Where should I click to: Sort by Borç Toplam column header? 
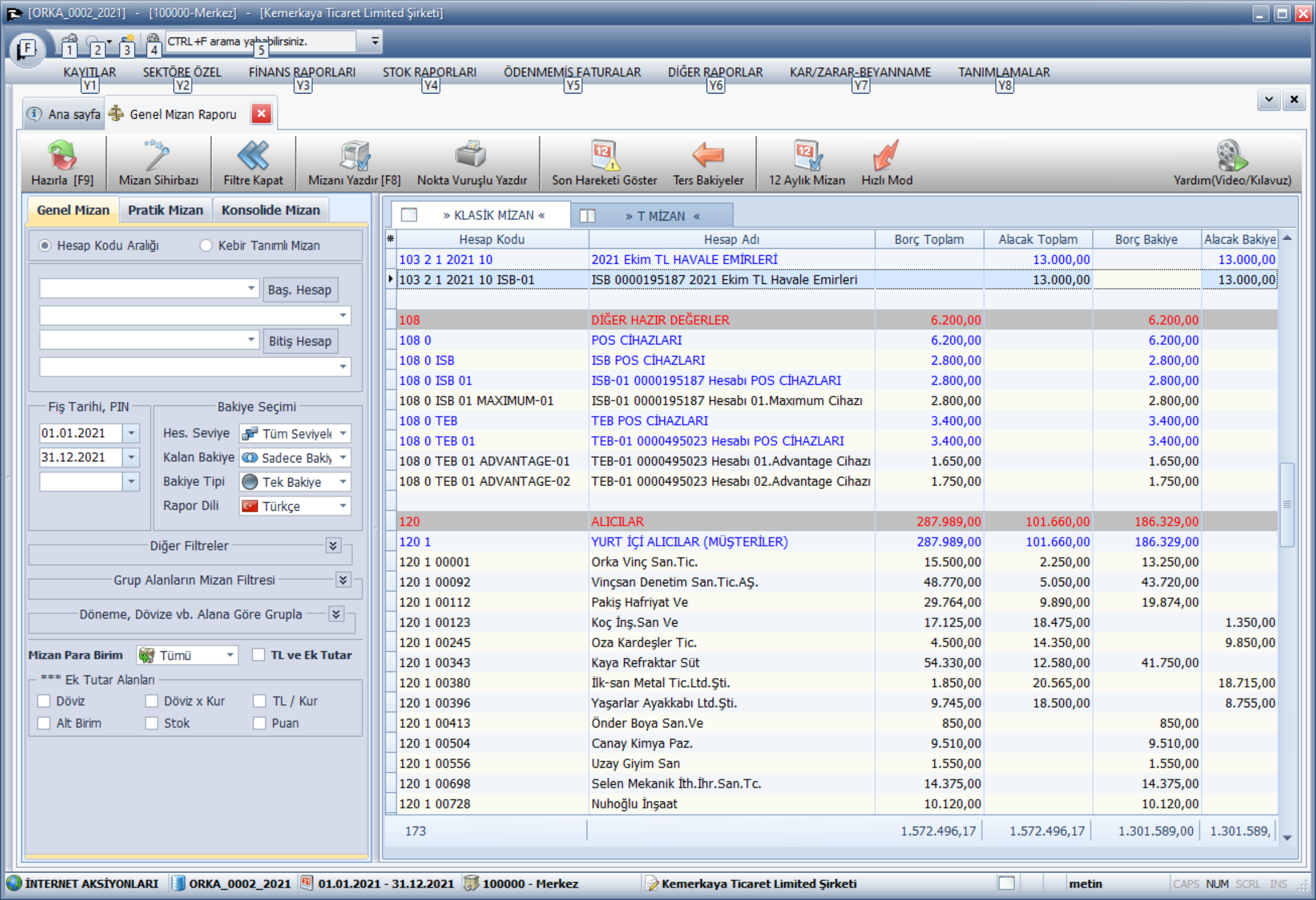929,239
